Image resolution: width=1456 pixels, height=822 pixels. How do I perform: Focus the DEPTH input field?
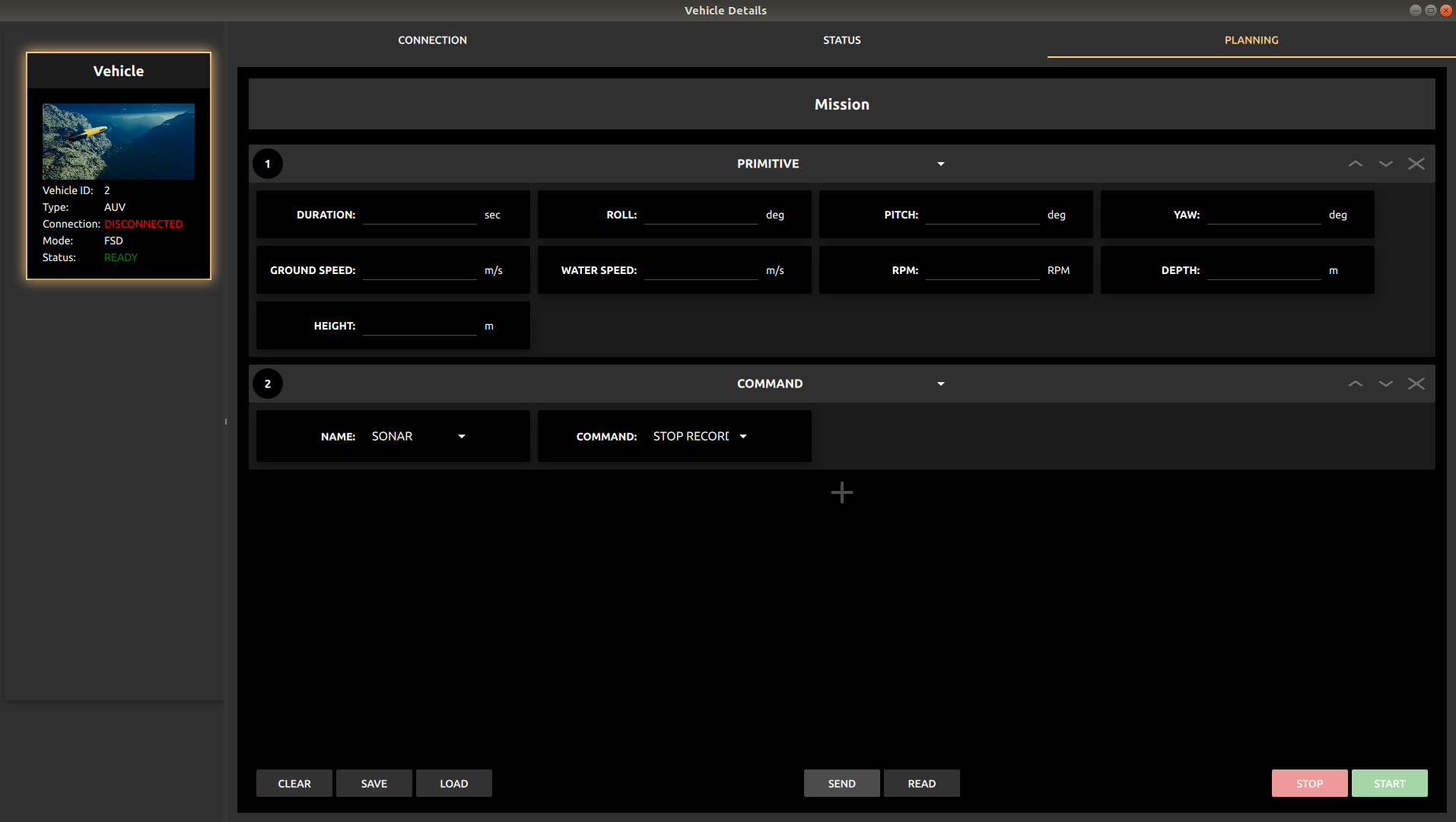[x=1264, y=270]
